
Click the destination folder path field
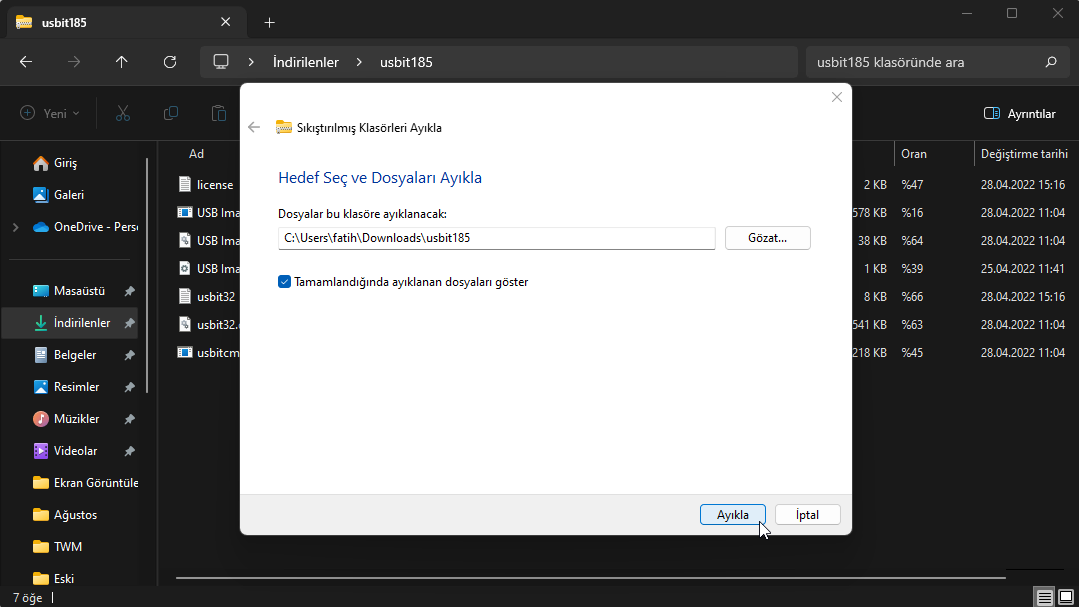pyautogui.click(x=496, y=238)
